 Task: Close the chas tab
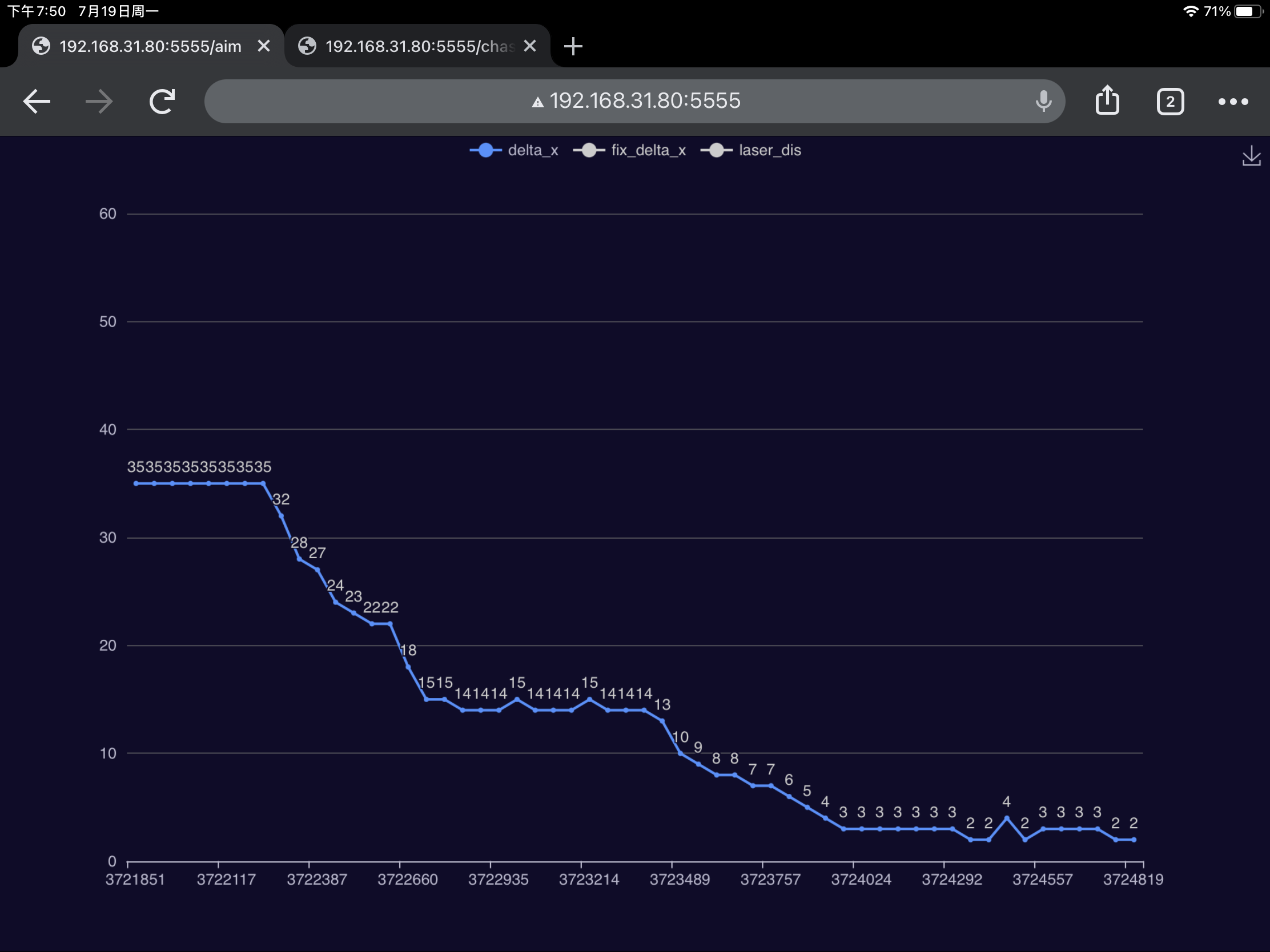click(530, 46)
